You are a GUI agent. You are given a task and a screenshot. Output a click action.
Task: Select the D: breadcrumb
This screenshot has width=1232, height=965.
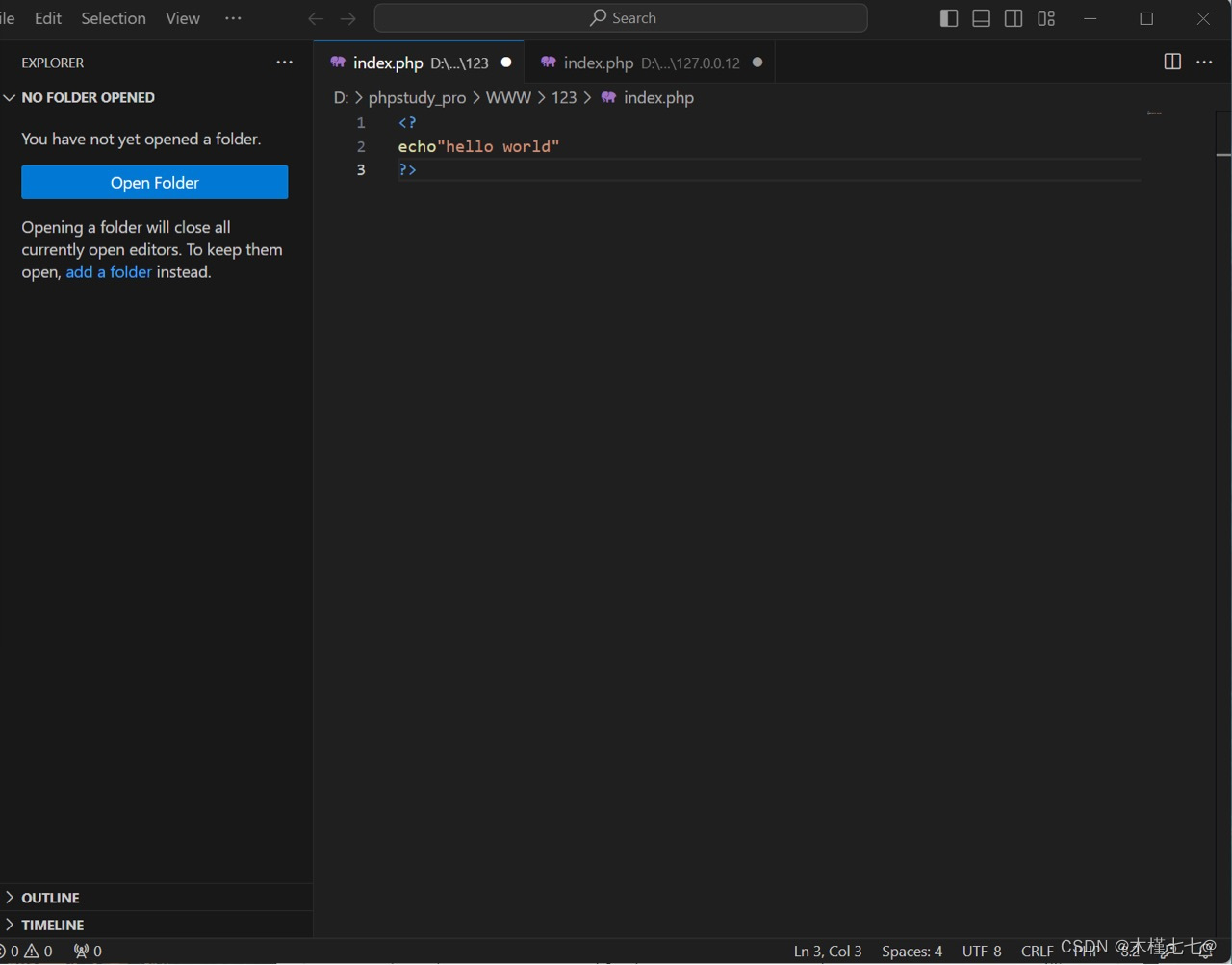point(341,98)
